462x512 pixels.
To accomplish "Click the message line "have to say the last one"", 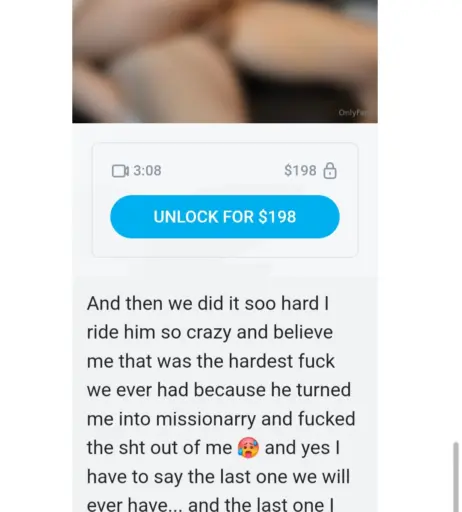I will [x=218, y=476].
